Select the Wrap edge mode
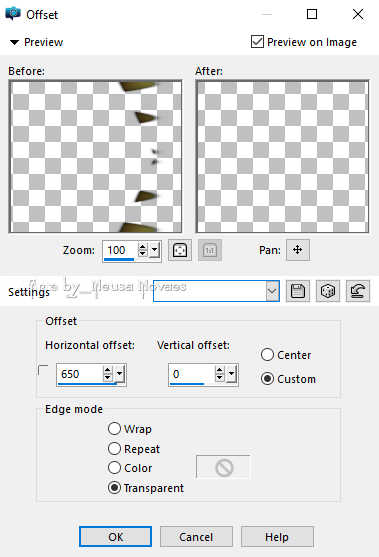The height and width of the screenshot is (557, 379). (114, 429)
